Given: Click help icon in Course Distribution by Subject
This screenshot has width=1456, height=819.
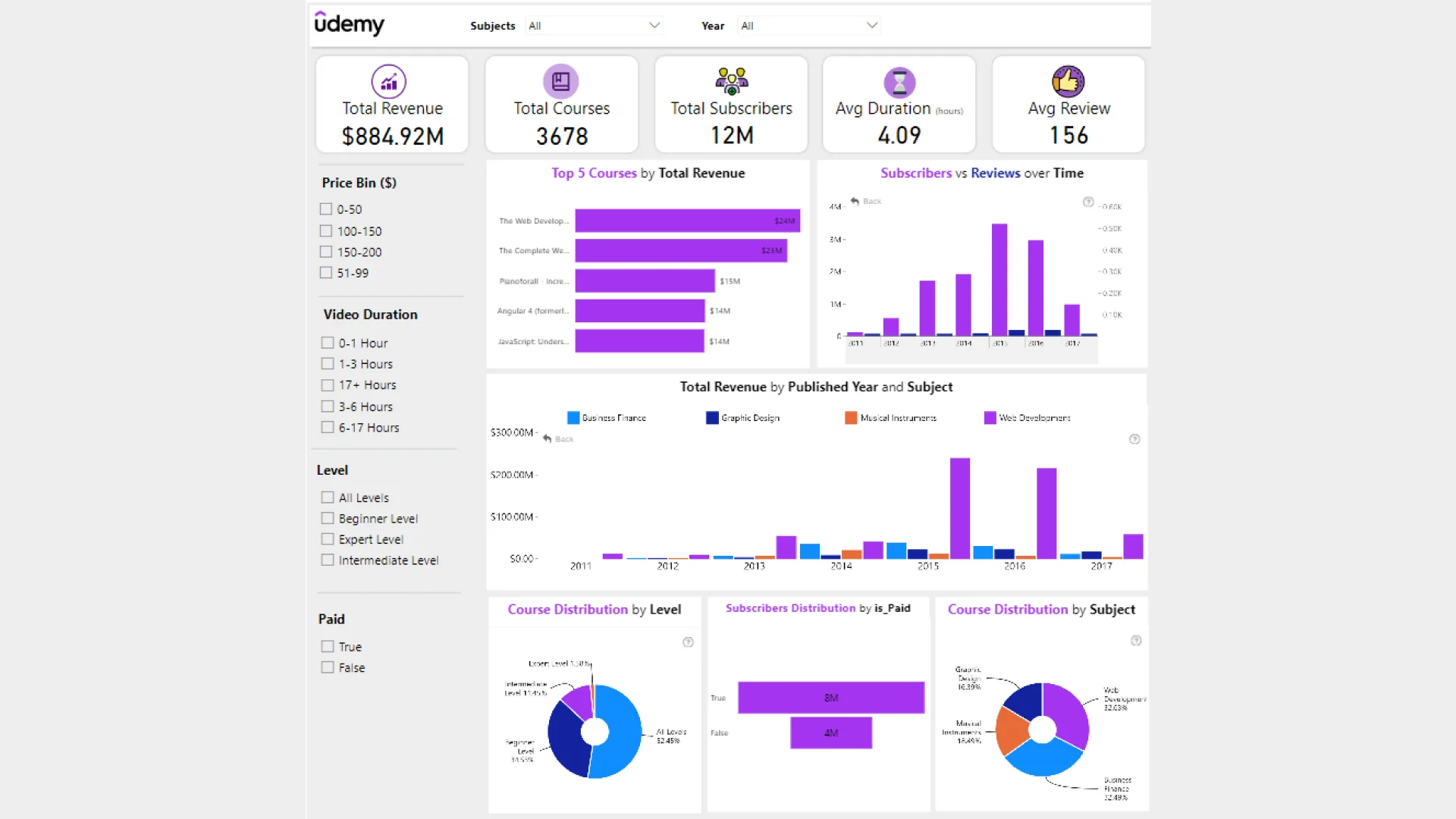Looking at the screenshot, I should pyautogui.click(x=1136, y=641).
